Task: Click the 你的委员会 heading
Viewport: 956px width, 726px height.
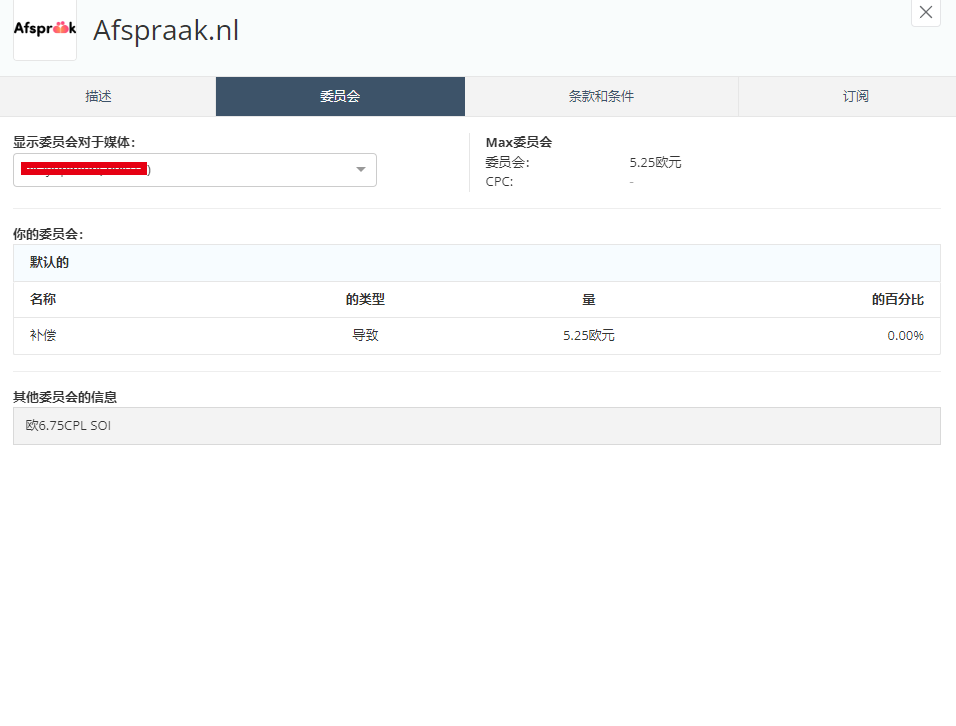Action: 48,234
